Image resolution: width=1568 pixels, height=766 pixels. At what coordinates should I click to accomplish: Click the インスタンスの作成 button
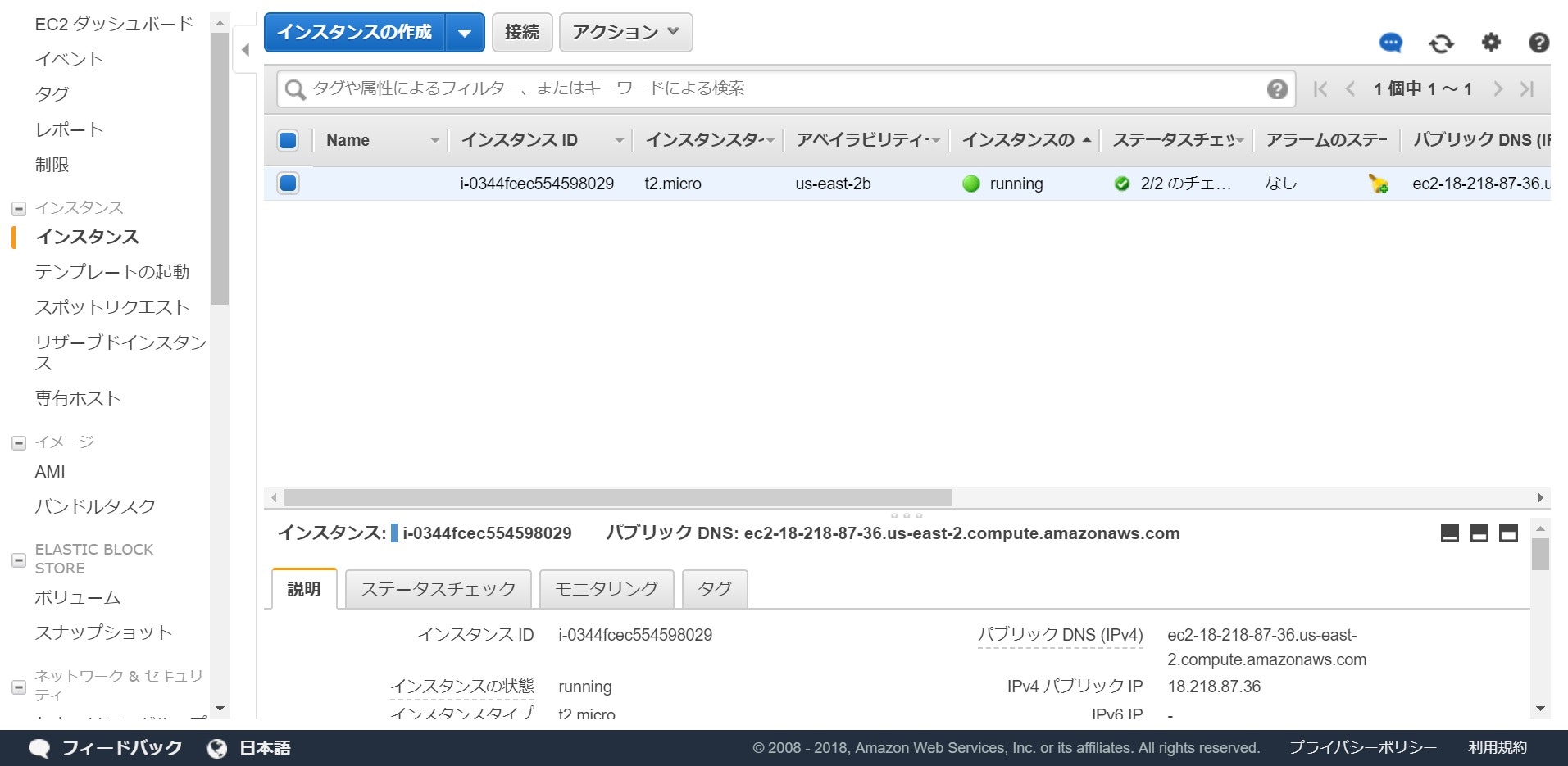point(355,33)
